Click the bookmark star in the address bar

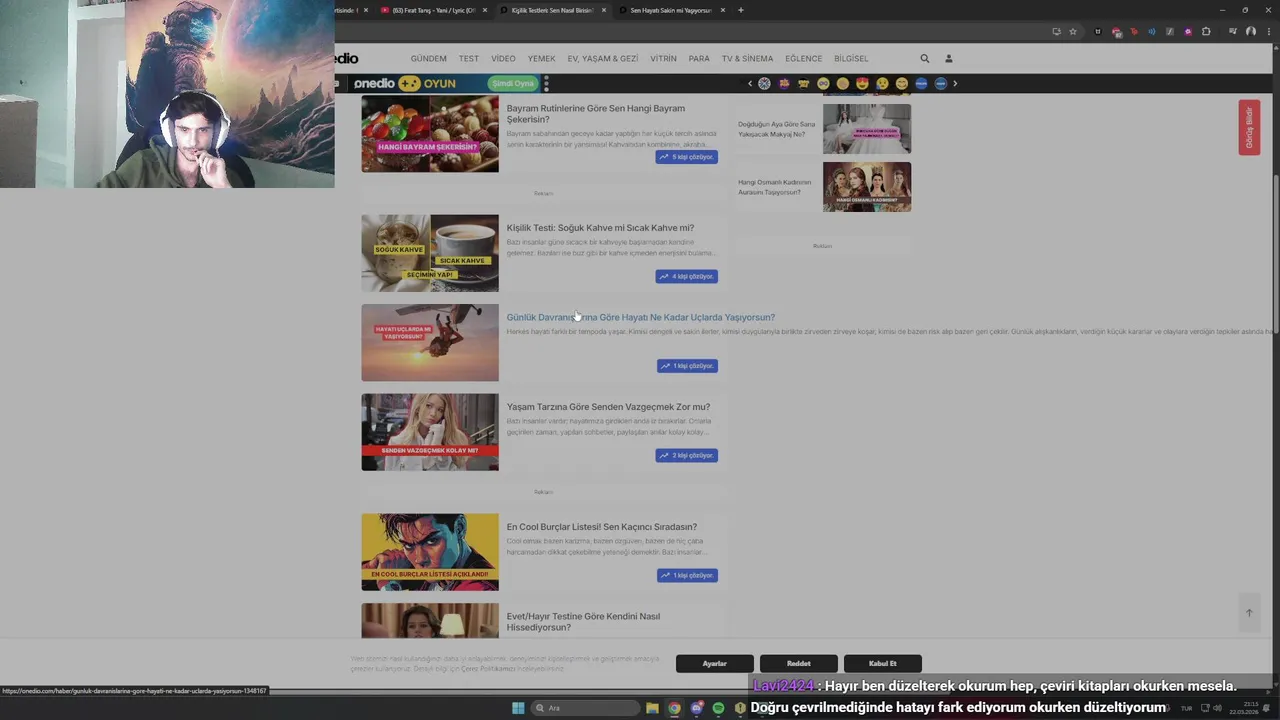1073,31
